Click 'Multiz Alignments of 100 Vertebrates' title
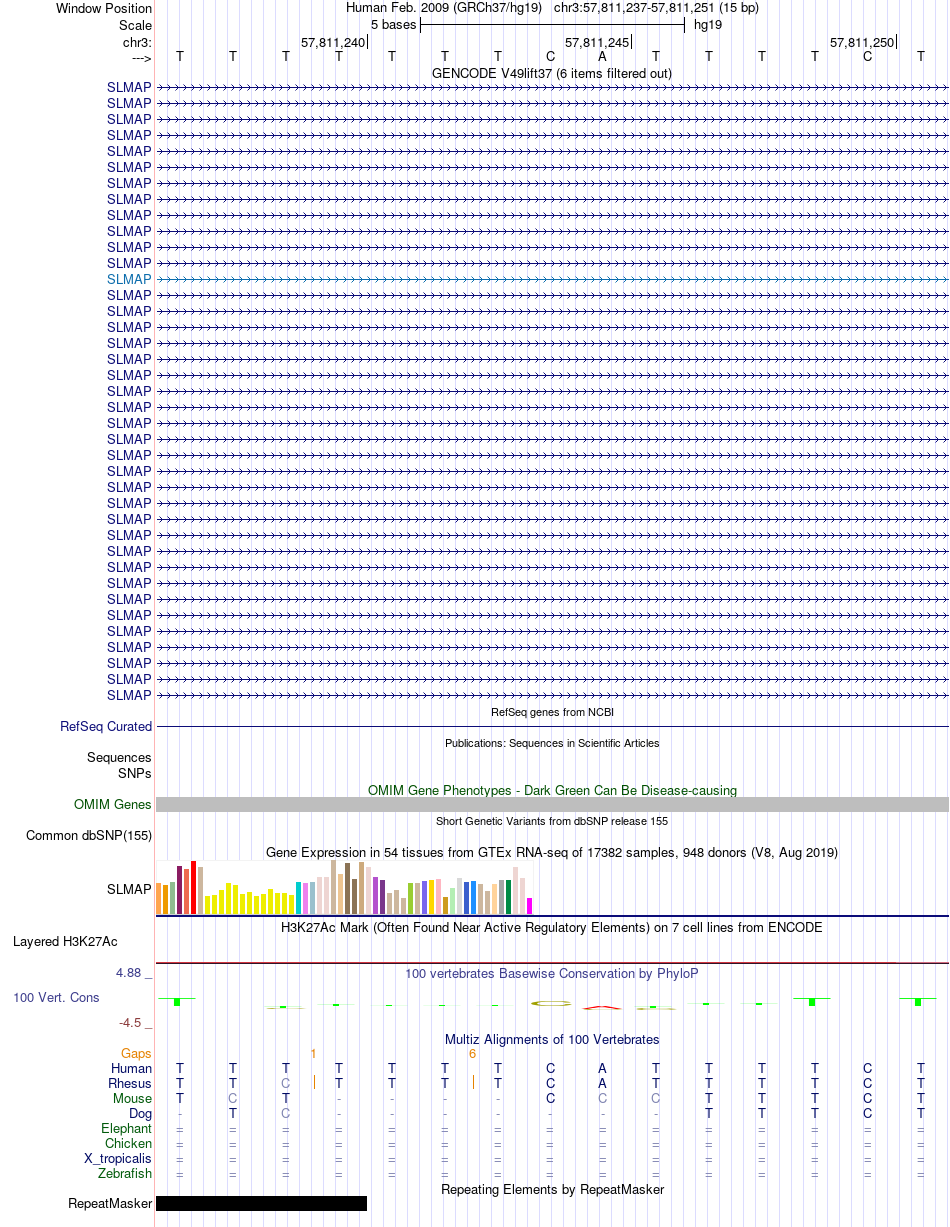 tap(552, 1040)
